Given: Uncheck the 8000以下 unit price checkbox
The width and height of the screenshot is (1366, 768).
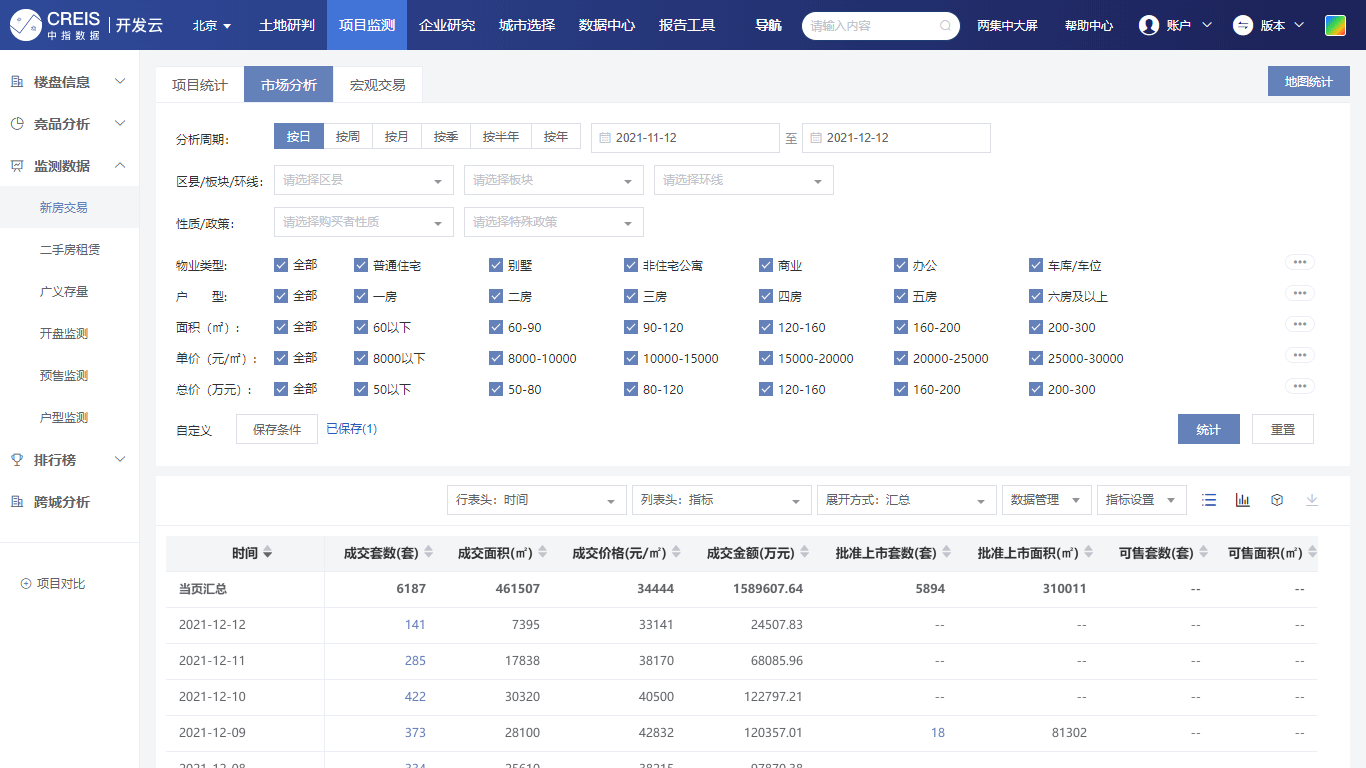Looking at the screenshot, I should coord(361,358).
